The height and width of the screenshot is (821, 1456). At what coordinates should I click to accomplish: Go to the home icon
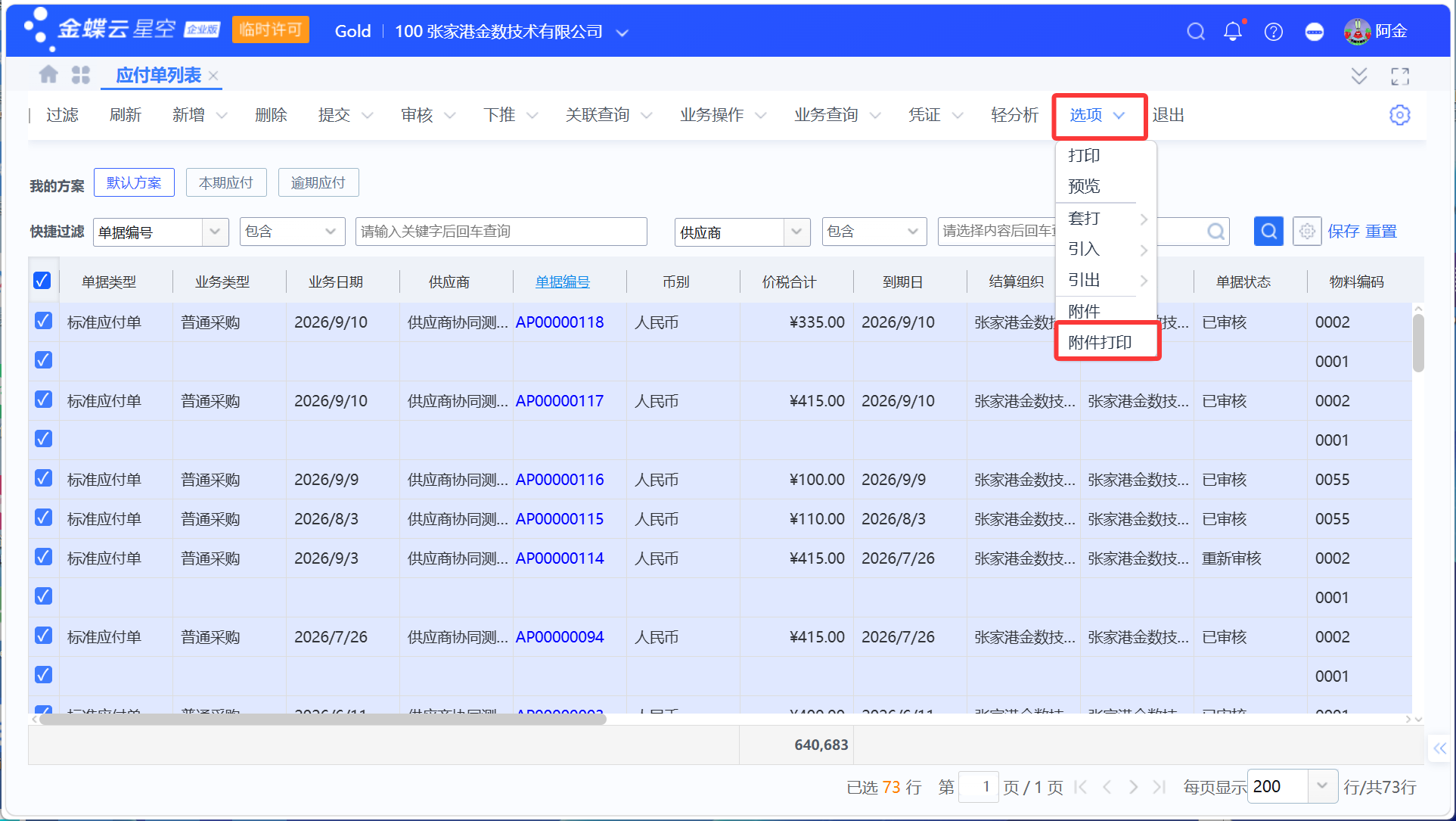(48, 74)
